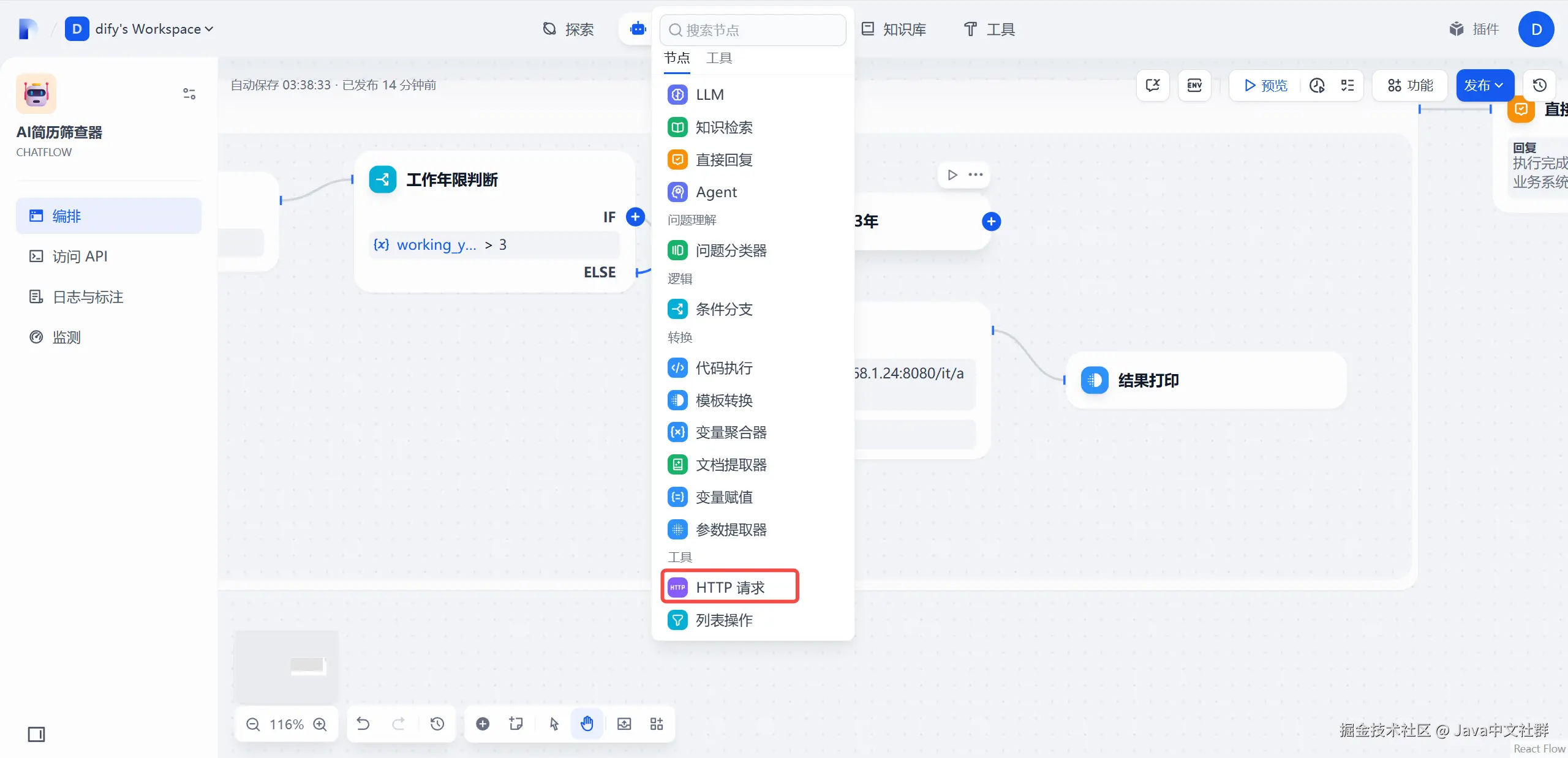Click the zoom out magnifier icon

253,724
